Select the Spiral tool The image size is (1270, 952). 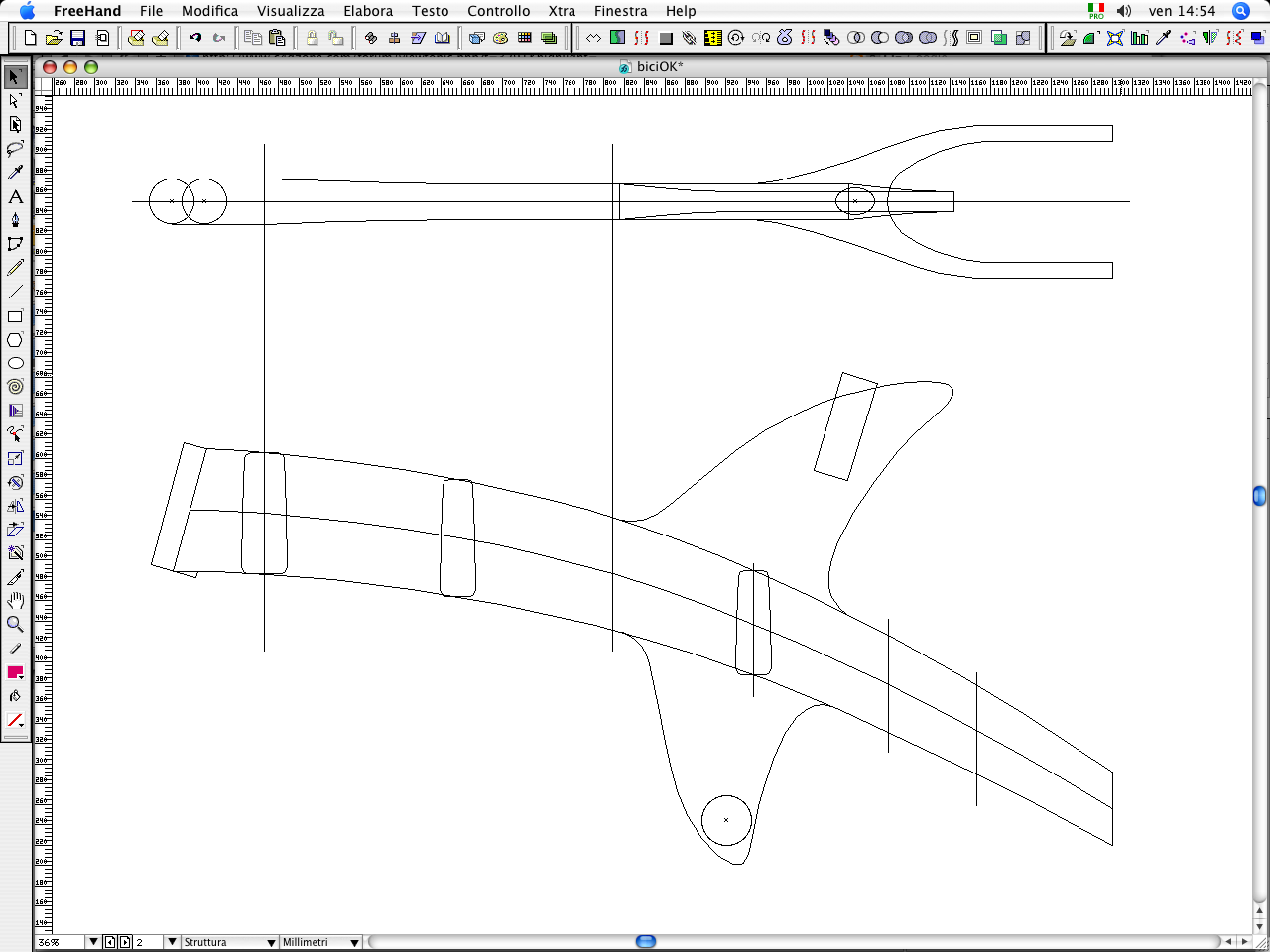15,387
